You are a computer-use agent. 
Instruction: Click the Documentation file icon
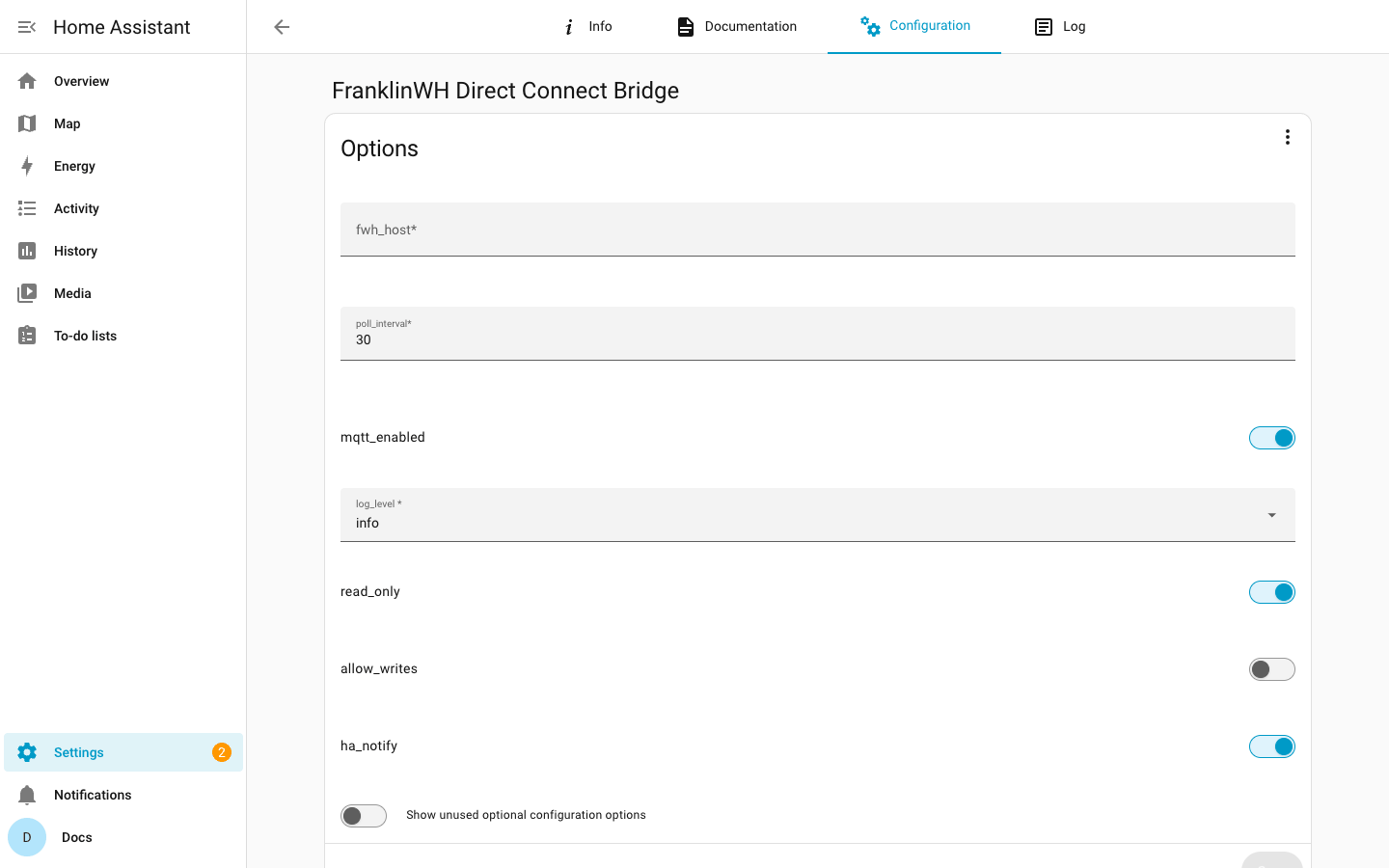tap(686, 27)
